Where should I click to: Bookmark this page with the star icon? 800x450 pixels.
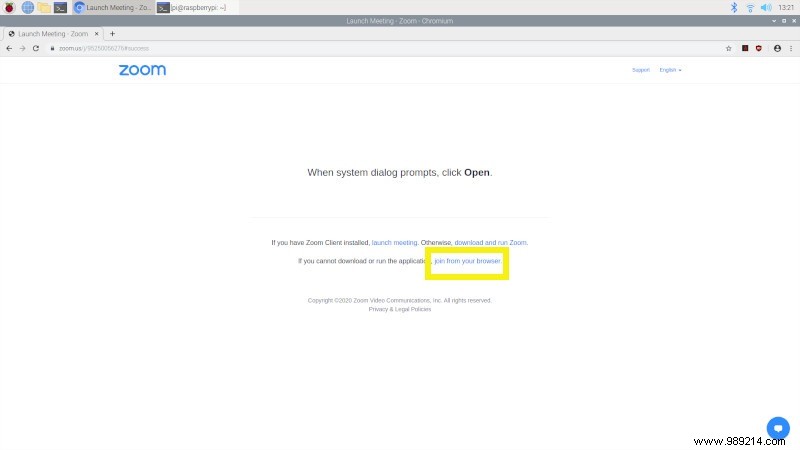click(x=729, y=48)
